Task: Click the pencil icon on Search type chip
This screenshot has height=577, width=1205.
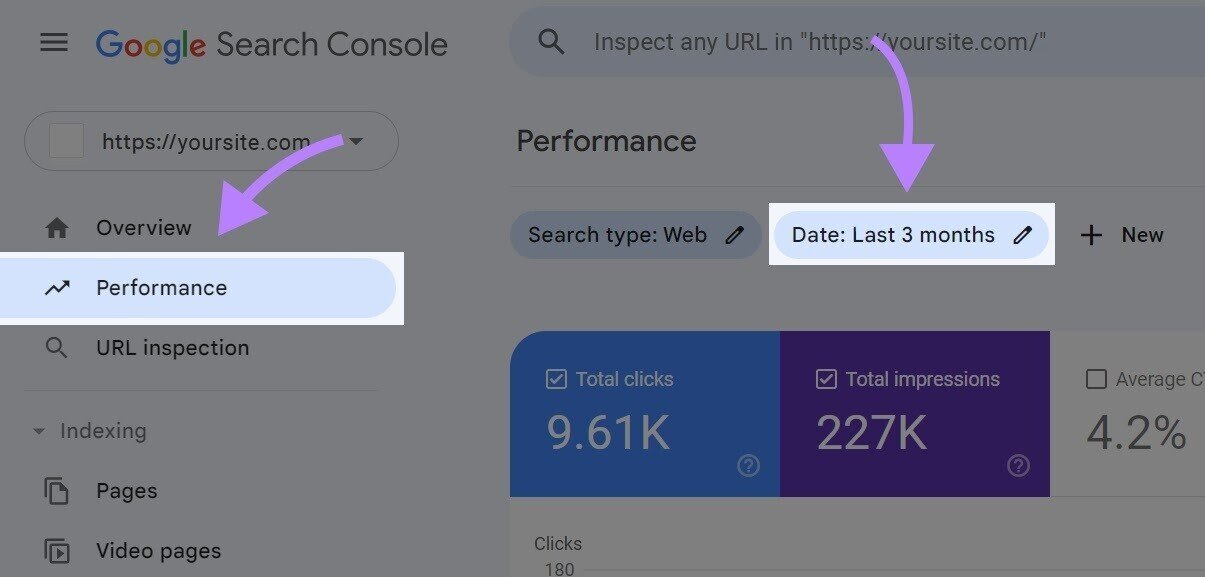Action: (737, 234)
